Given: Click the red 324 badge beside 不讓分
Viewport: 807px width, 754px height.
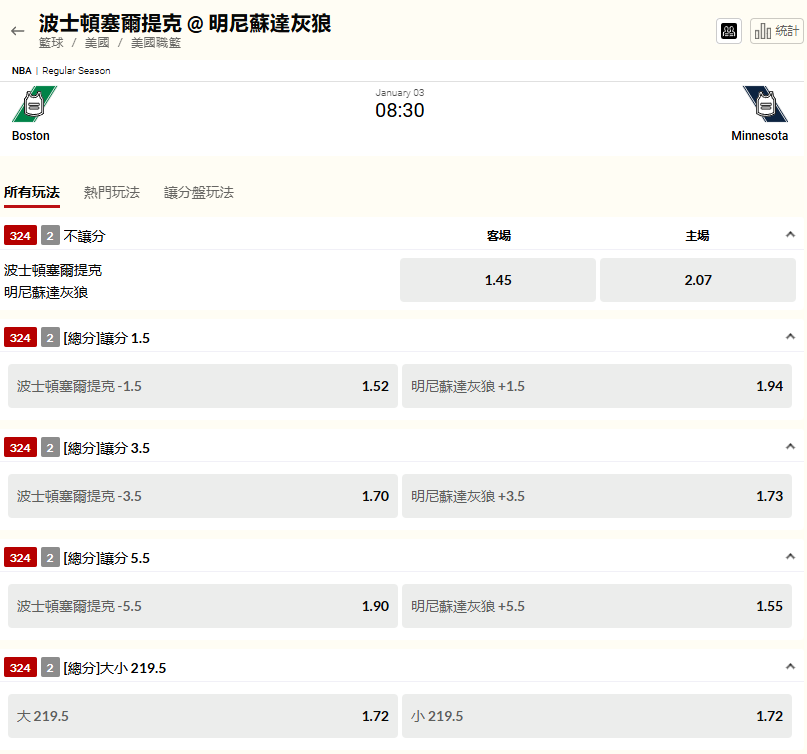Looking at the screenshot, I should 21,236.
